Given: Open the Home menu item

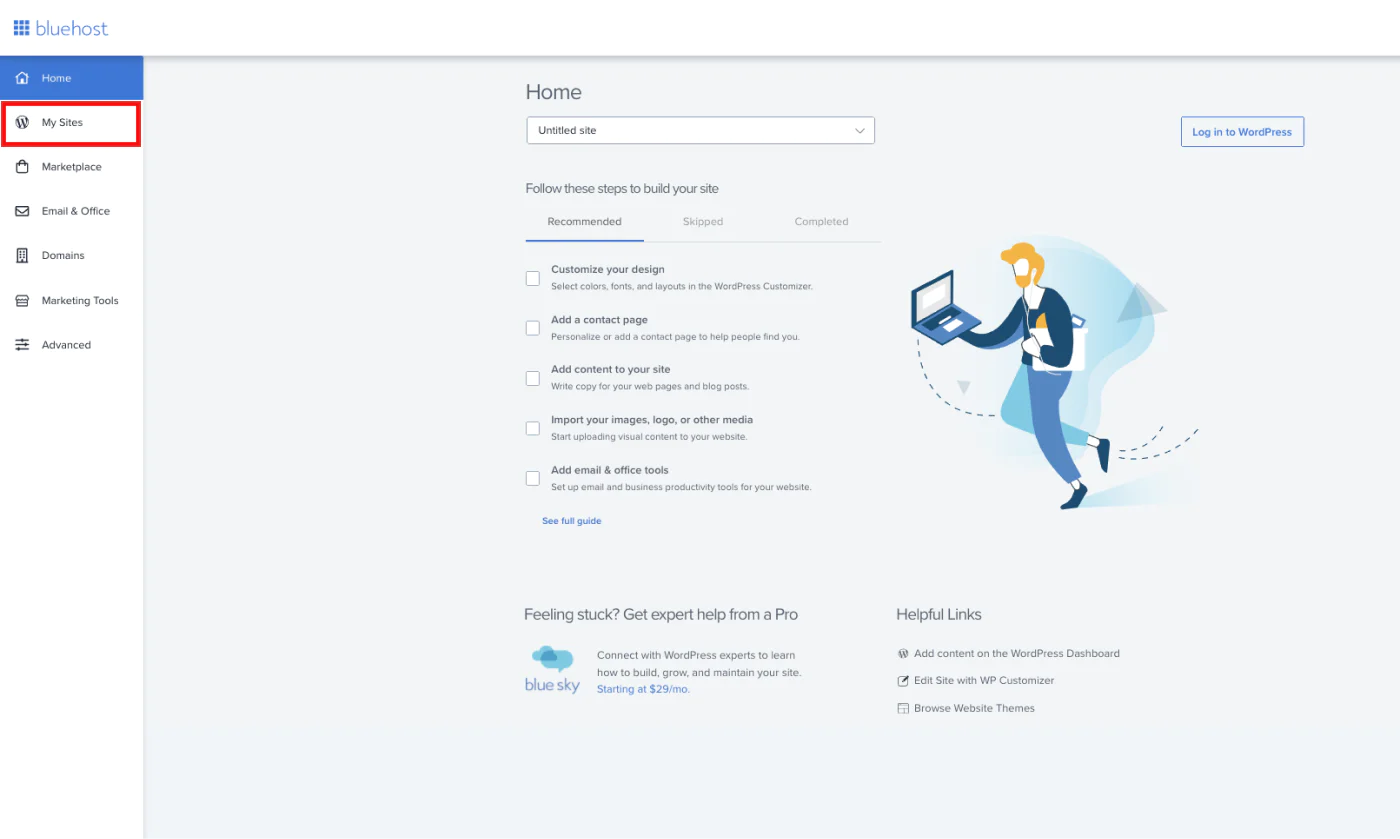Looking at the screenshot, I should tap(71, 78).
